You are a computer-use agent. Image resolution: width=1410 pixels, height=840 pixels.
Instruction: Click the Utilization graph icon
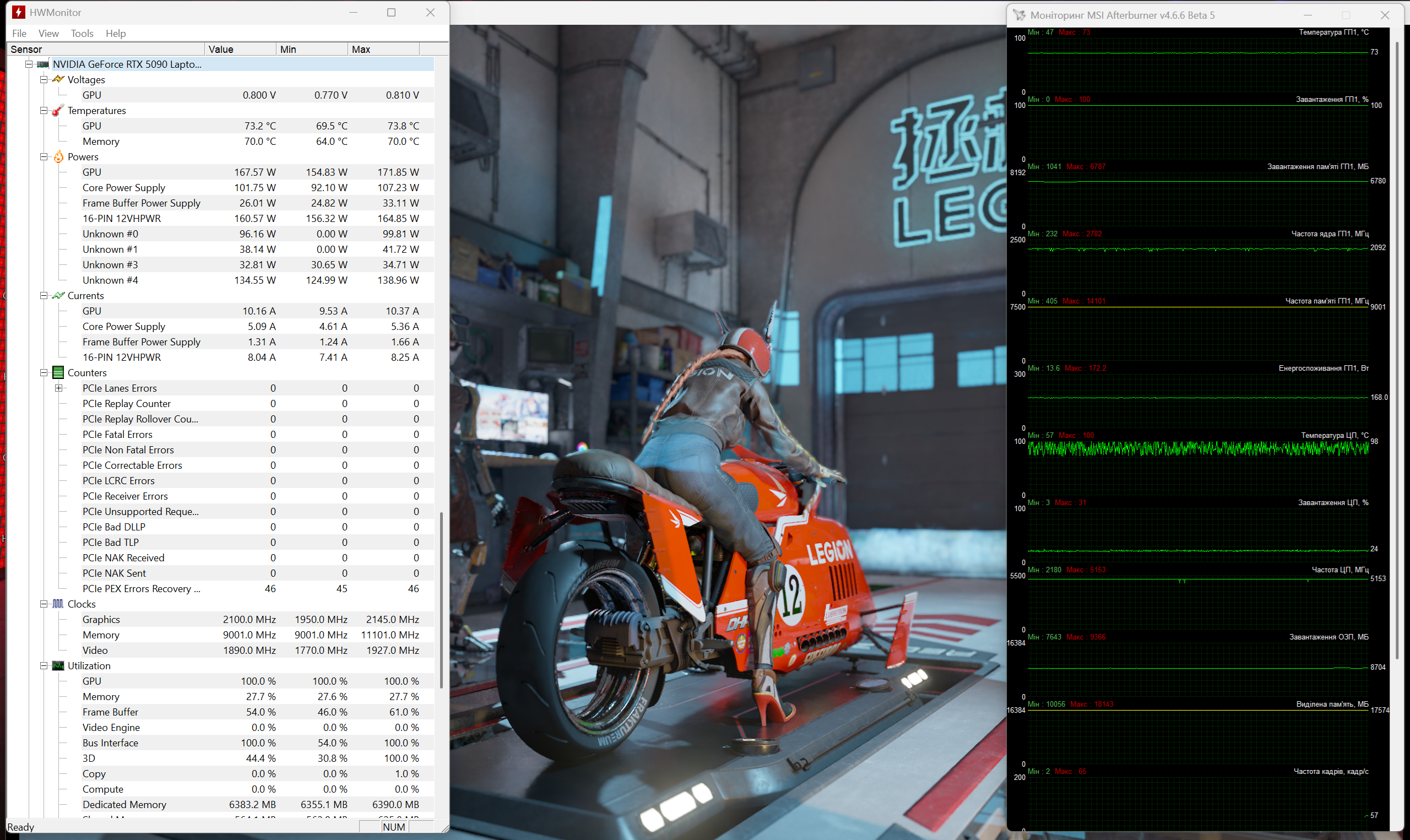58,665
